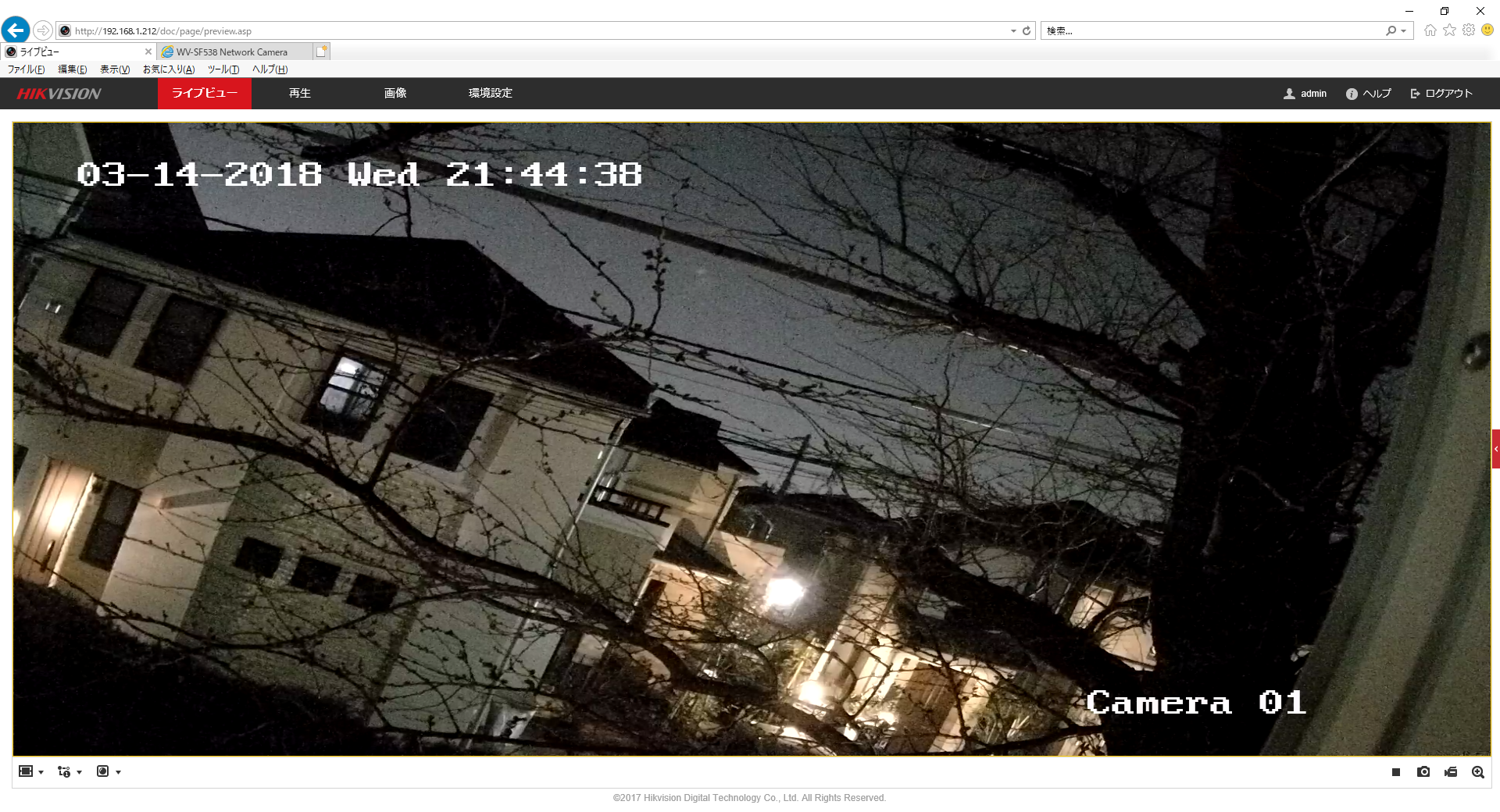This screenshot has height=812, width=1500.
Task: Open the お気に入り(A) menu
Action: (169, 69)
